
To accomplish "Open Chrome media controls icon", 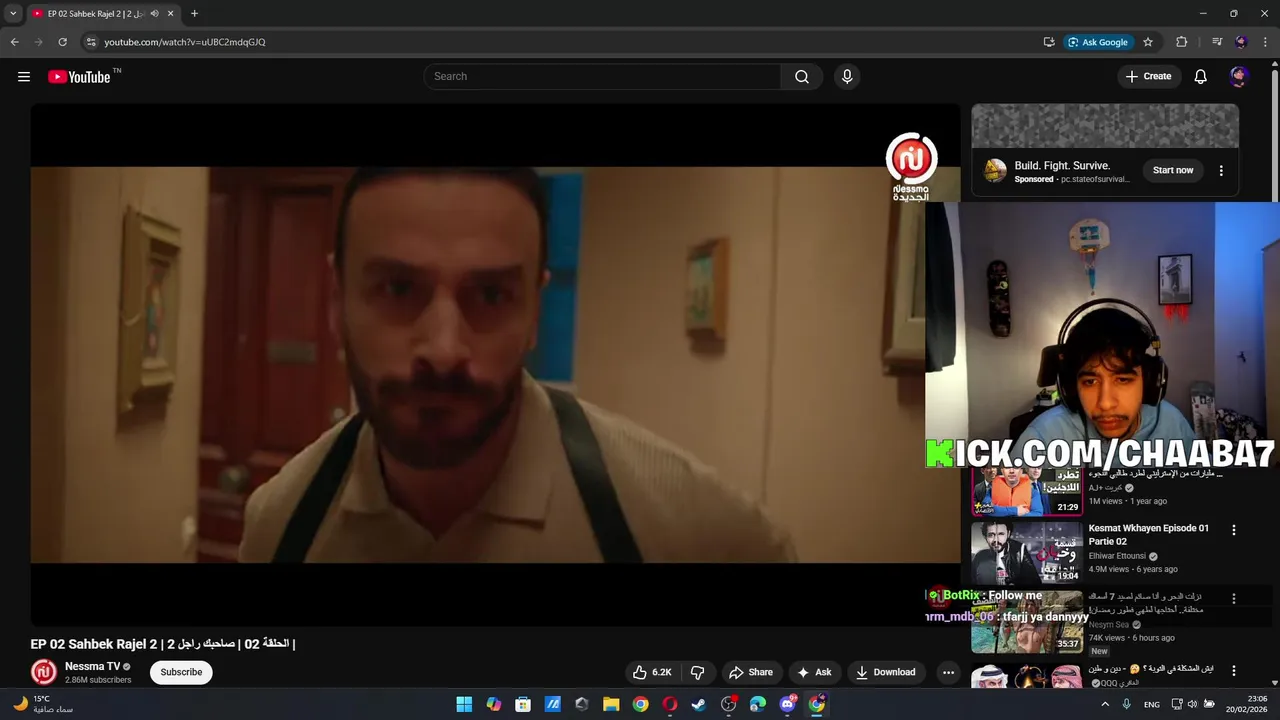I will [x=1217, y=42].
